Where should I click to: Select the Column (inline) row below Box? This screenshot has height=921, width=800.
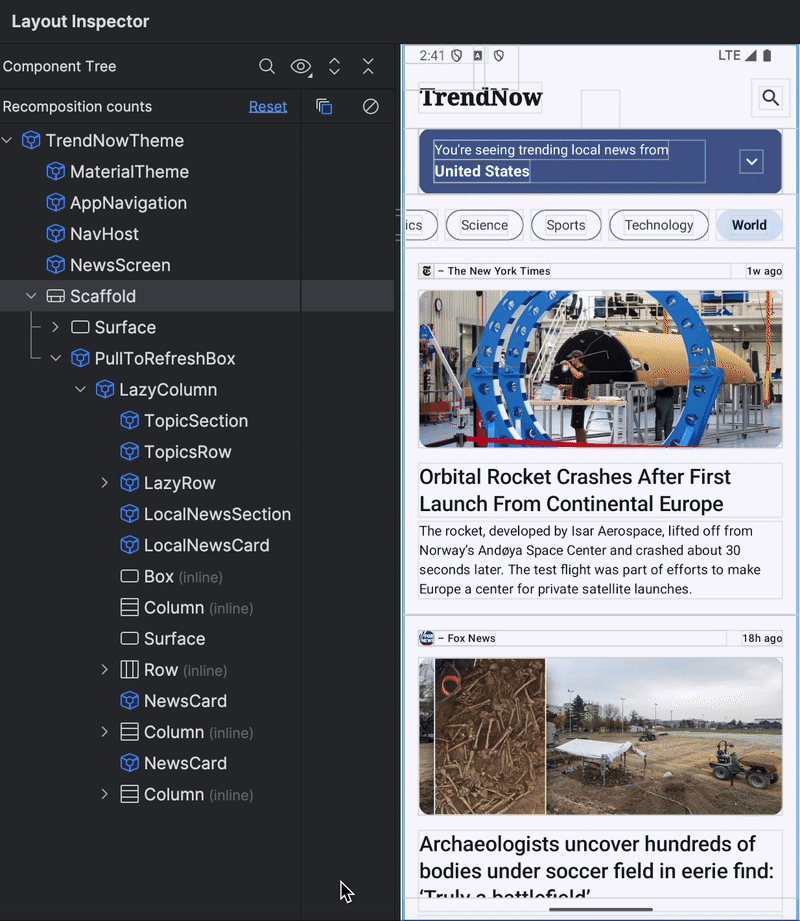point(150,607)
